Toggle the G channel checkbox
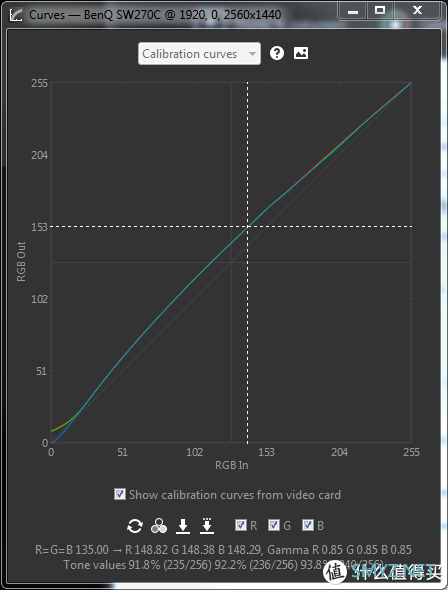 (x=274, y=525)
